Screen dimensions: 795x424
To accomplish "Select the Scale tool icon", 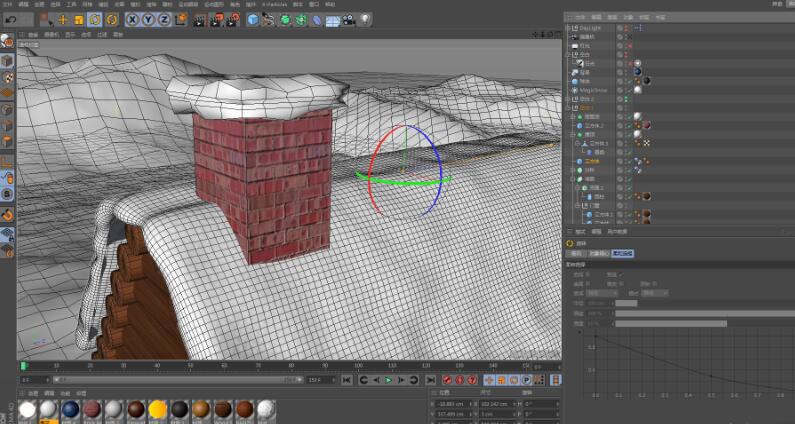I will coord(79,19).
